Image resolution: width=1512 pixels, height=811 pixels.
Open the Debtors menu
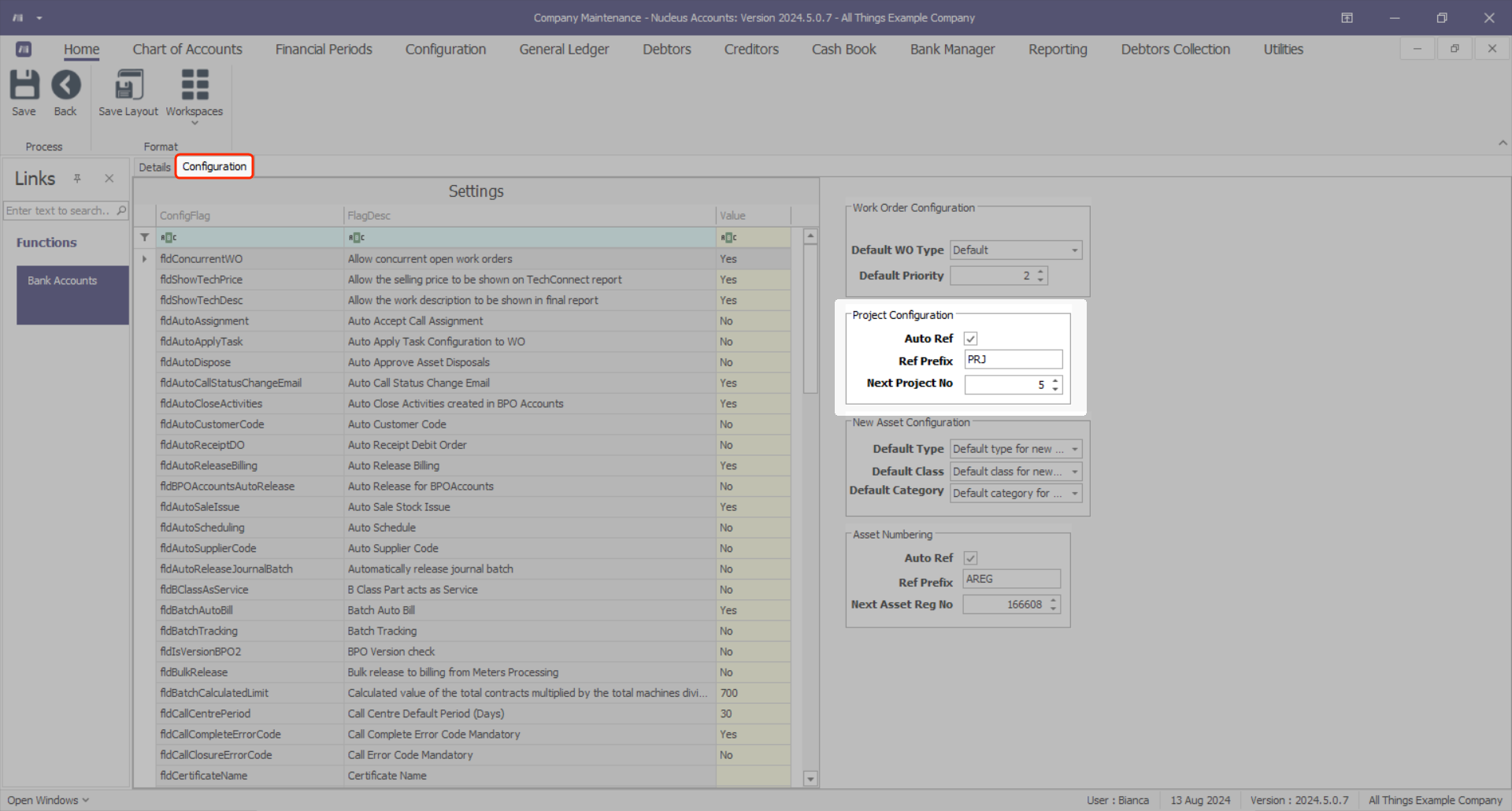tap(667, 49)
